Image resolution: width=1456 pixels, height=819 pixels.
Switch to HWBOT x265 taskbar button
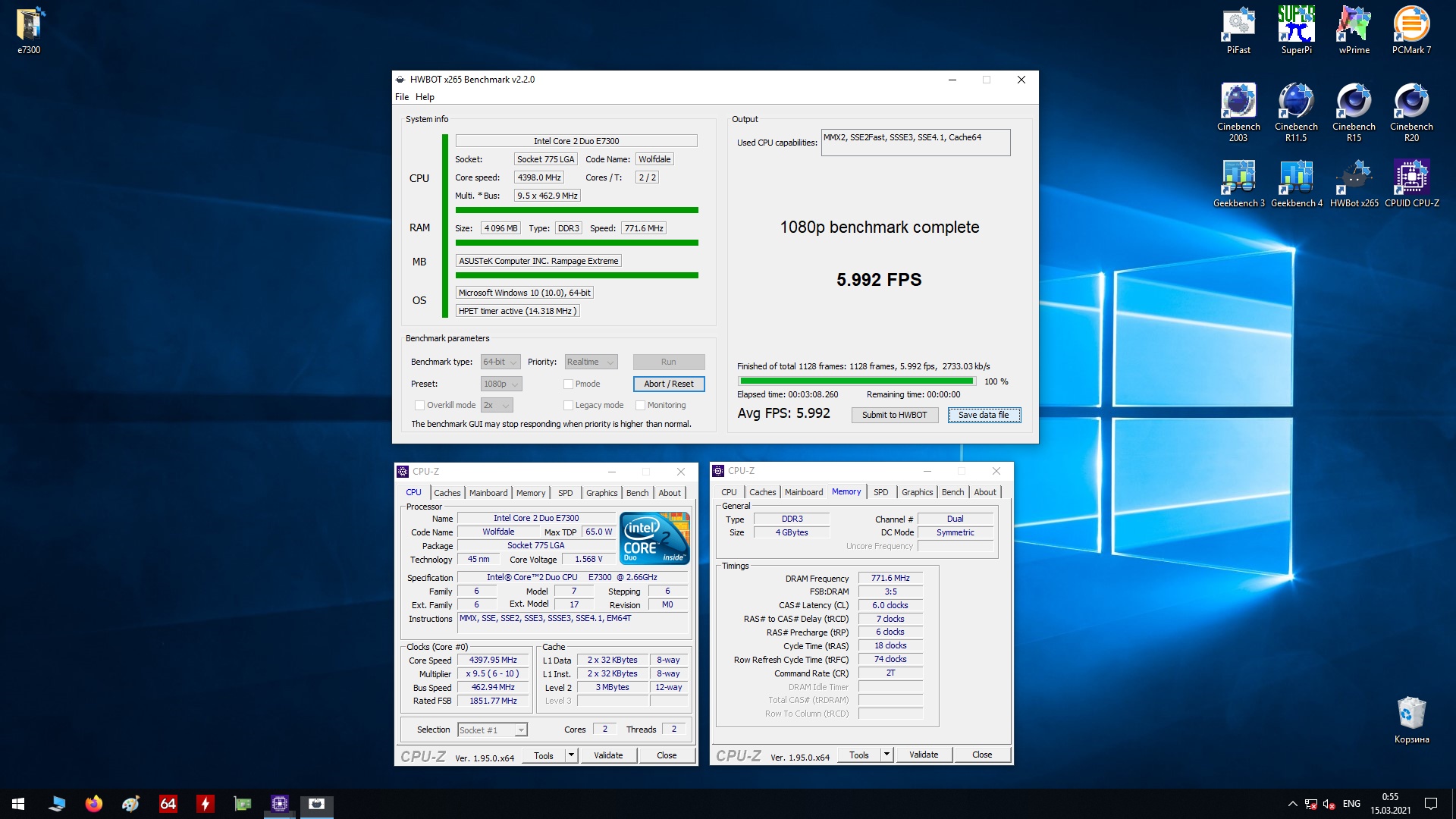(317, 804)
